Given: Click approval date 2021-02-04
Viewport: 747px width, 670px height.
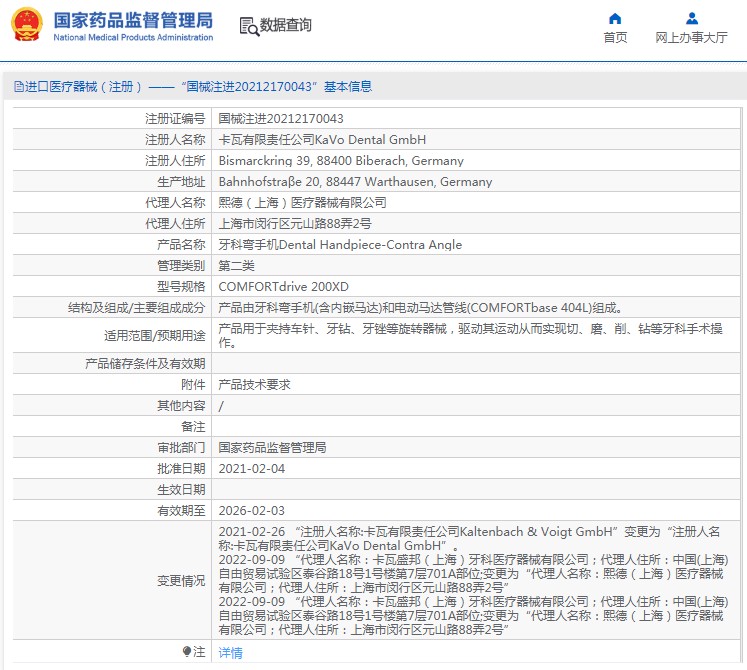Looking at the screenshot, I should pos(252,468).
